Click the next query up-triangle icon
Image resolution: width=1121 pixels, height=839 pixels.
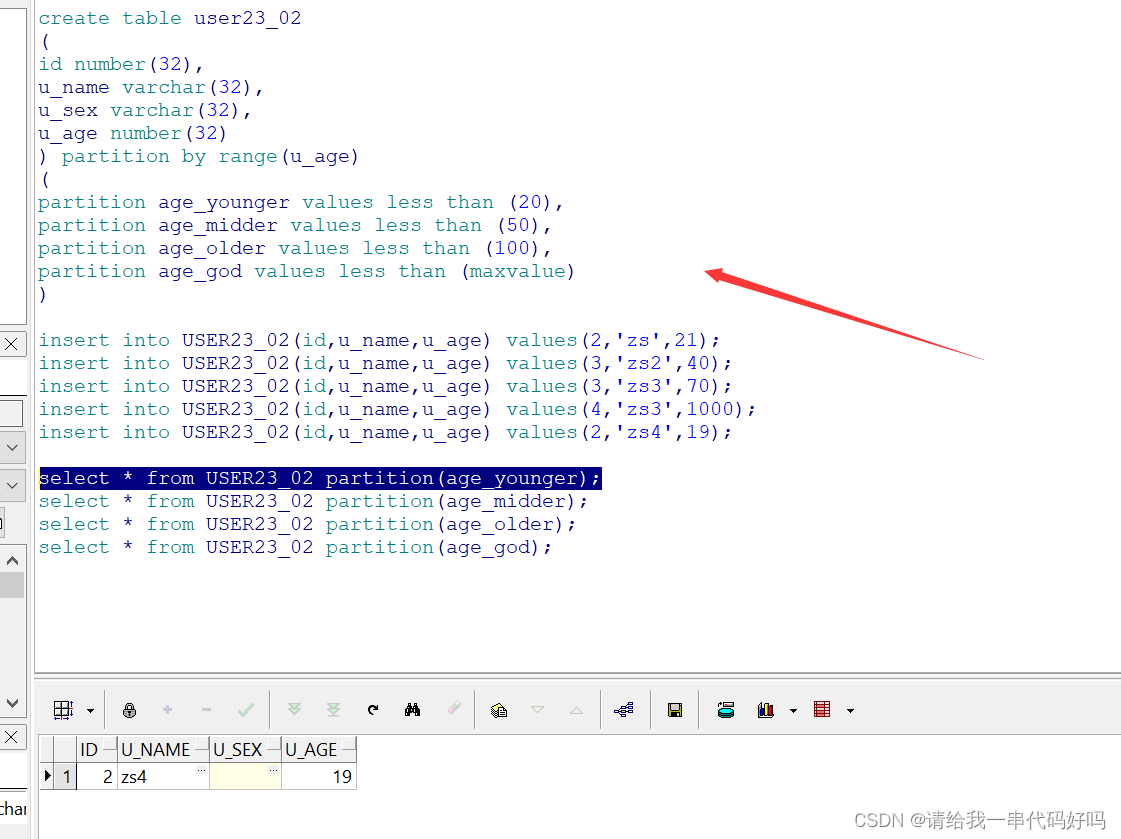(x=576, y=710)
